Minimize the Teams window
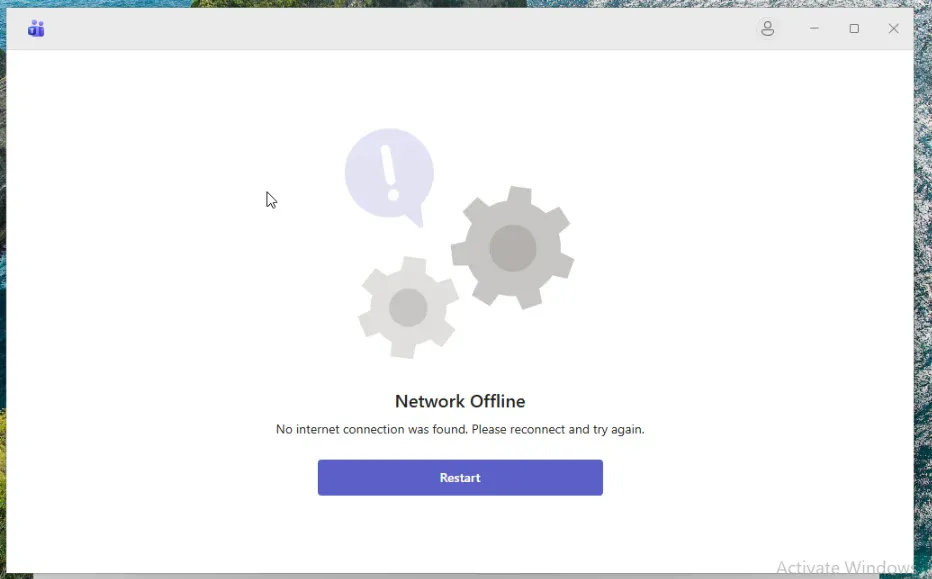 (x=814, y=29)
